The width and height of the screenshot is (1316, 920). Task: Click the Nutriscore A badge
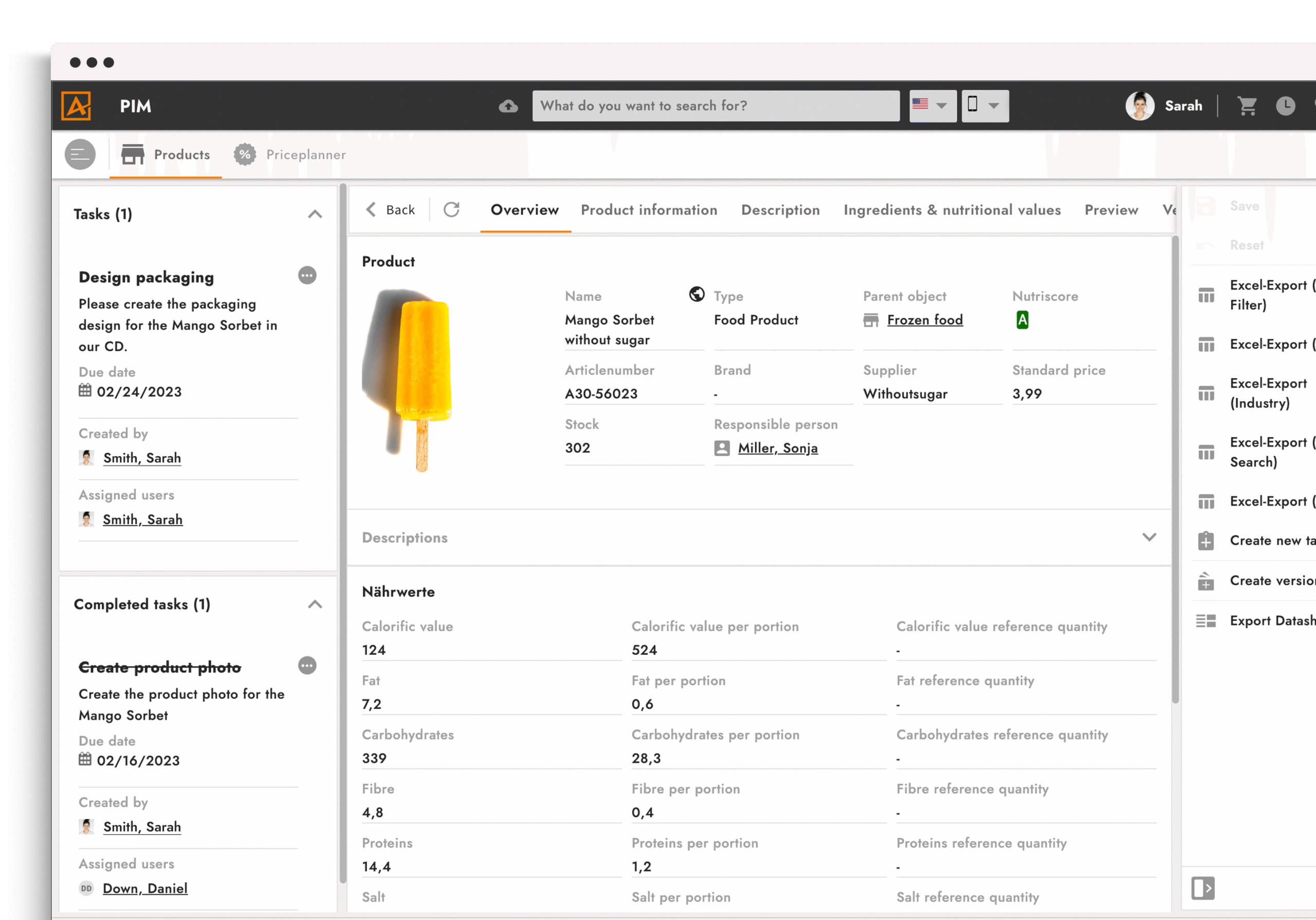[x=1022, y=320]
